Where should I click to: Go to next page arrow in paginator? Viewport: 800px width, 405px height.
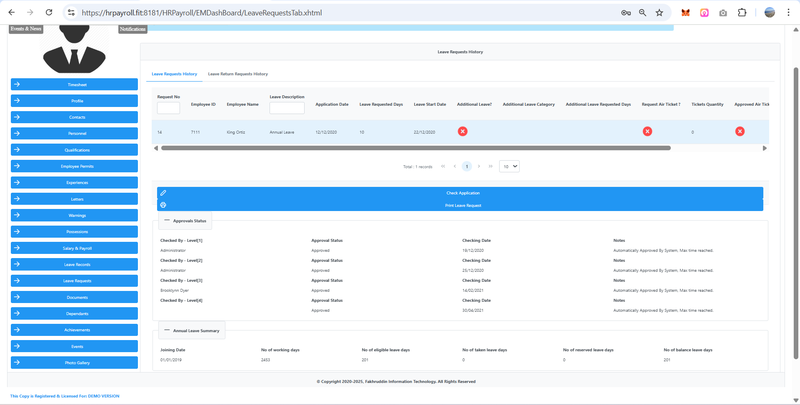click(x=479, y=166)
